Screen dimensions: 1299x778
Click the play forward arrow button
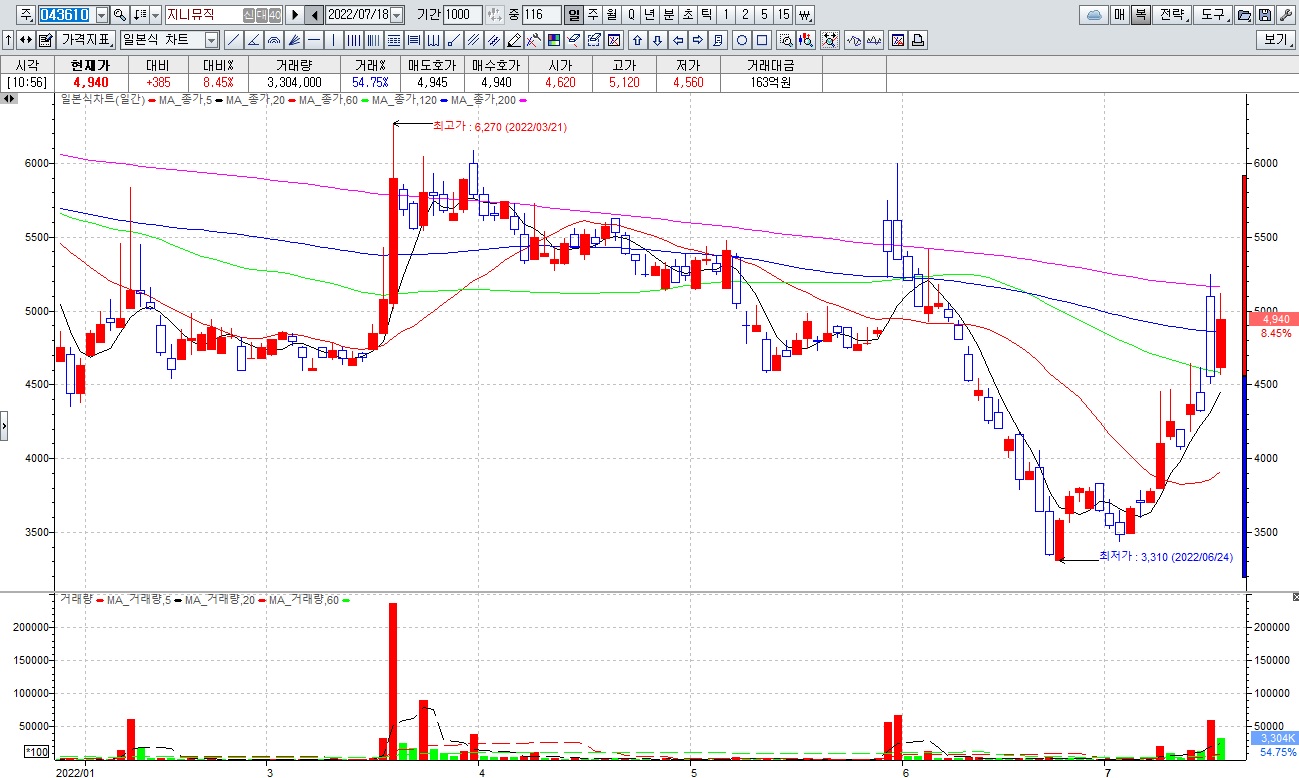coord(295,15)
